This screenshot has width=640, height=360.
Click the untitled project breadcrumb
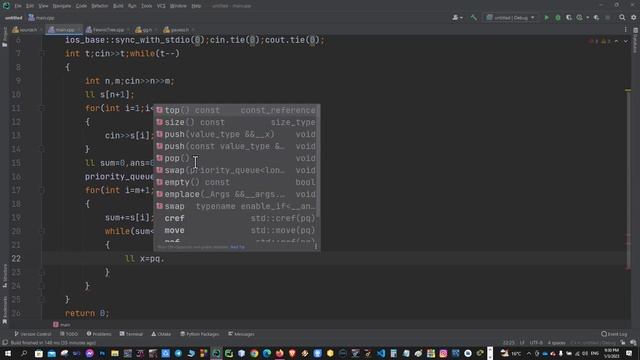(13, 18)
